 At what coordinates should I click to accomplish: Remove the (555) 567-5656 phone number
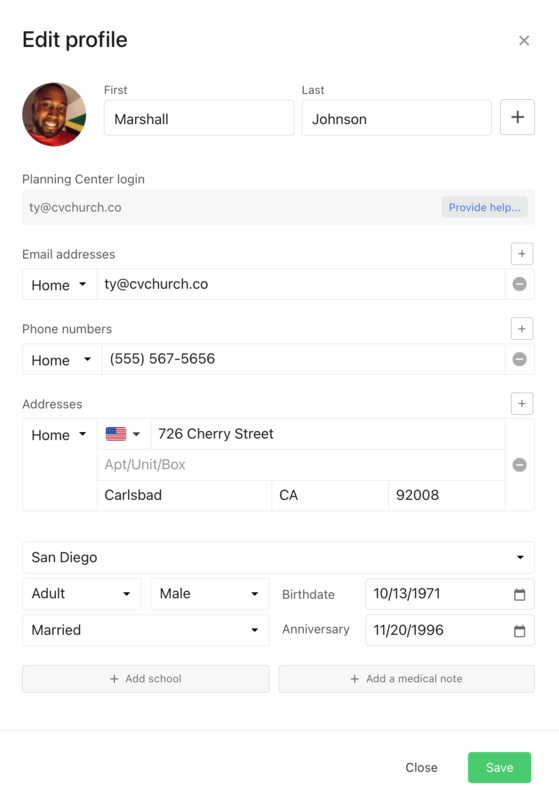tap(519, 359)
